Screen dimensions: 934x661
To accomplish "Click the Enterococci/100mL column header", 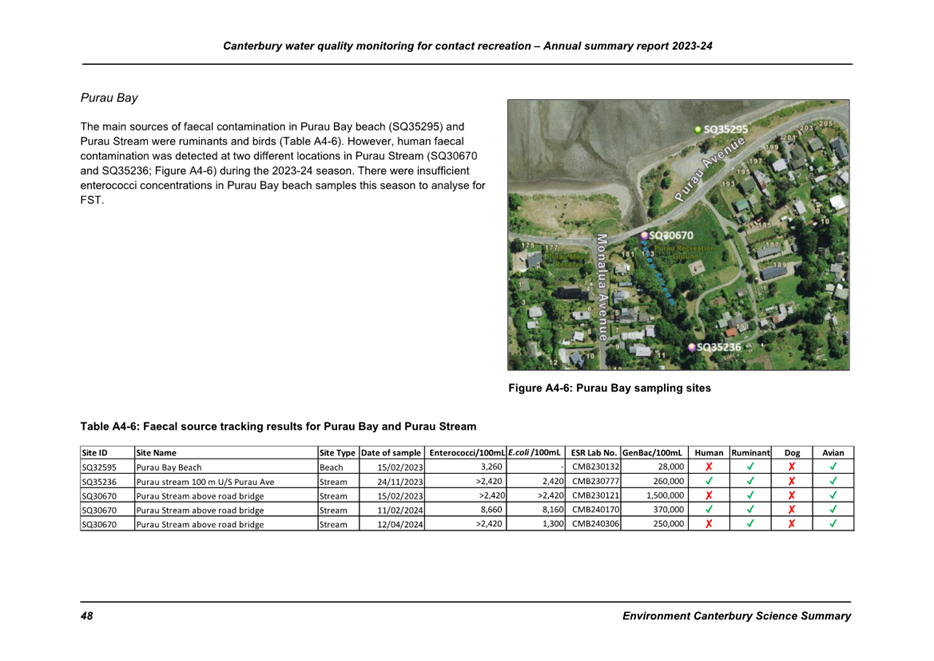I will tap(467, 453).
